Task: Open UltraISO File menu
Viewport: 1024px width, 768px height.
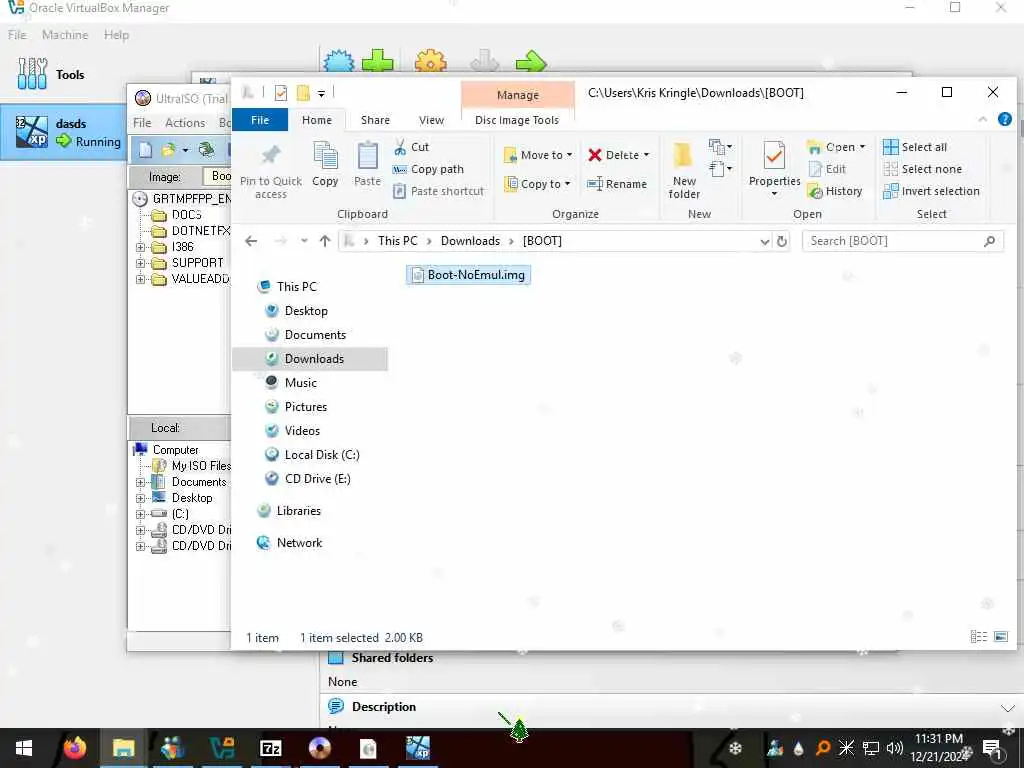Action: (142, 123)
